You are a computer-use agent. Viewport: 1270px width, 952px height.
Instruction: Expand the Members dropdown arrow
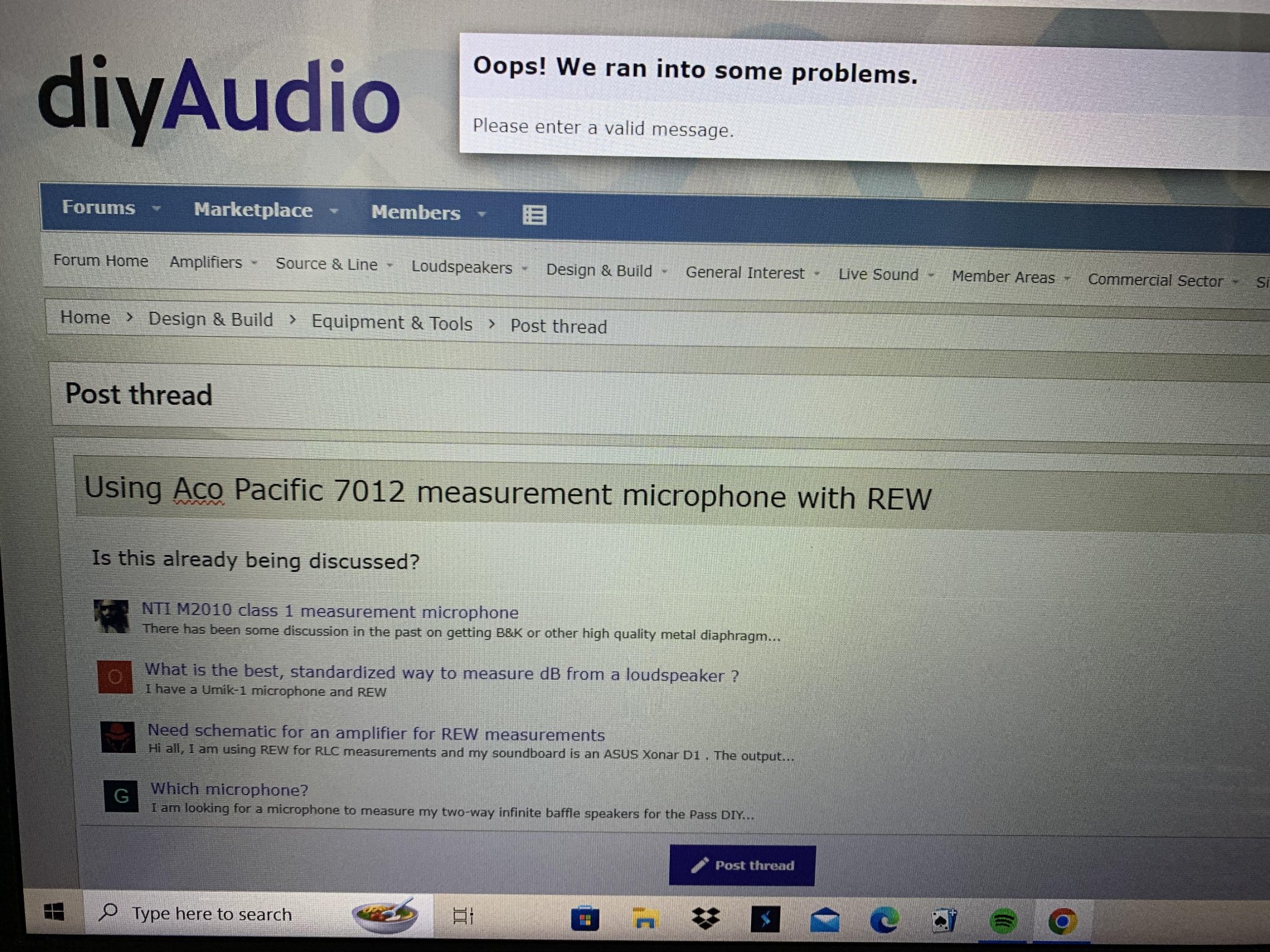click(x=481, y=214)
